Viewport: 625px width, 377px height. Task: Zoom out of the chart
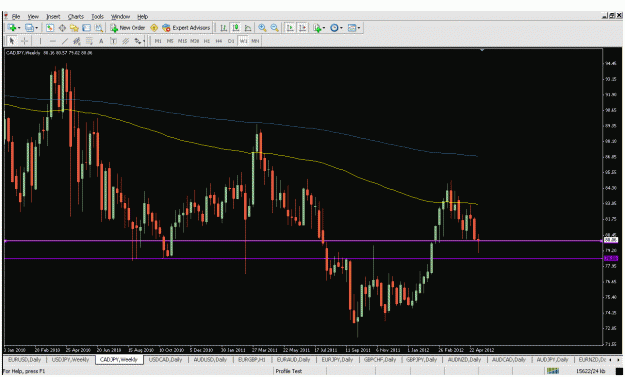275,28
